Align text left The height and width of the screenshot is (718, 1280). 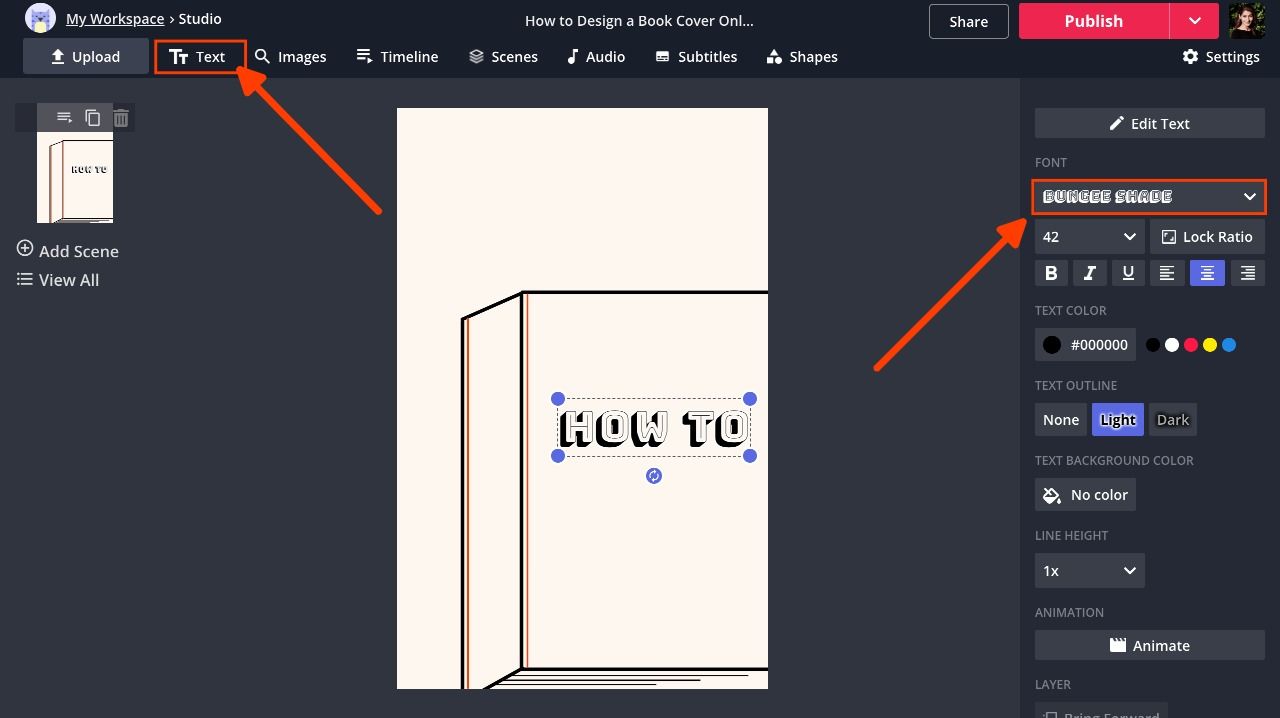[x=1167, y=272]
